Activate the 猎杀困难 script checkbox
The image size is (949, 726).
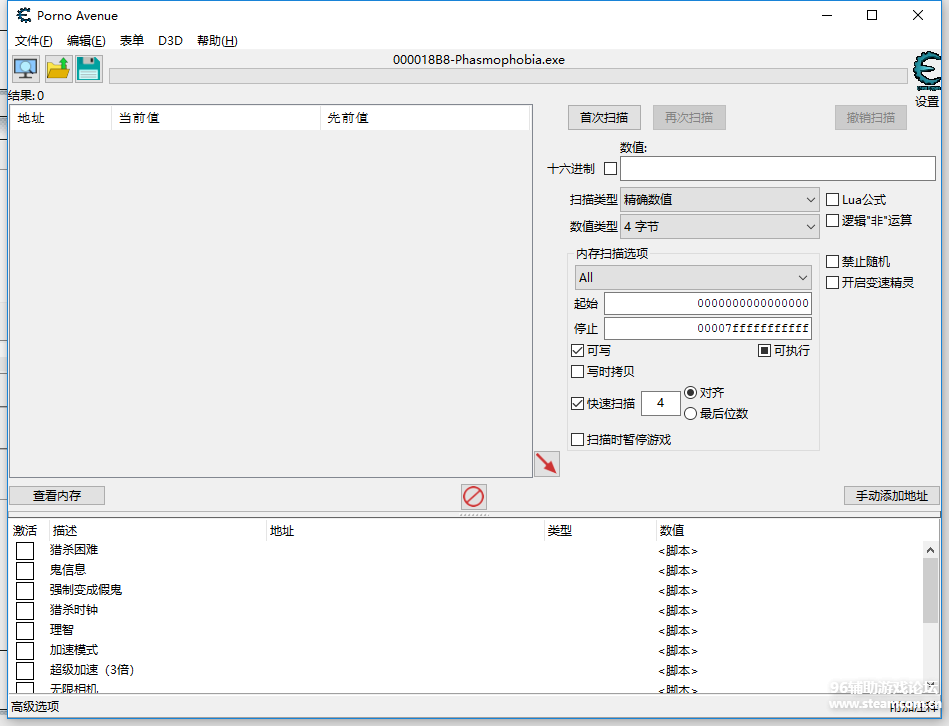[x=25, y=550]
